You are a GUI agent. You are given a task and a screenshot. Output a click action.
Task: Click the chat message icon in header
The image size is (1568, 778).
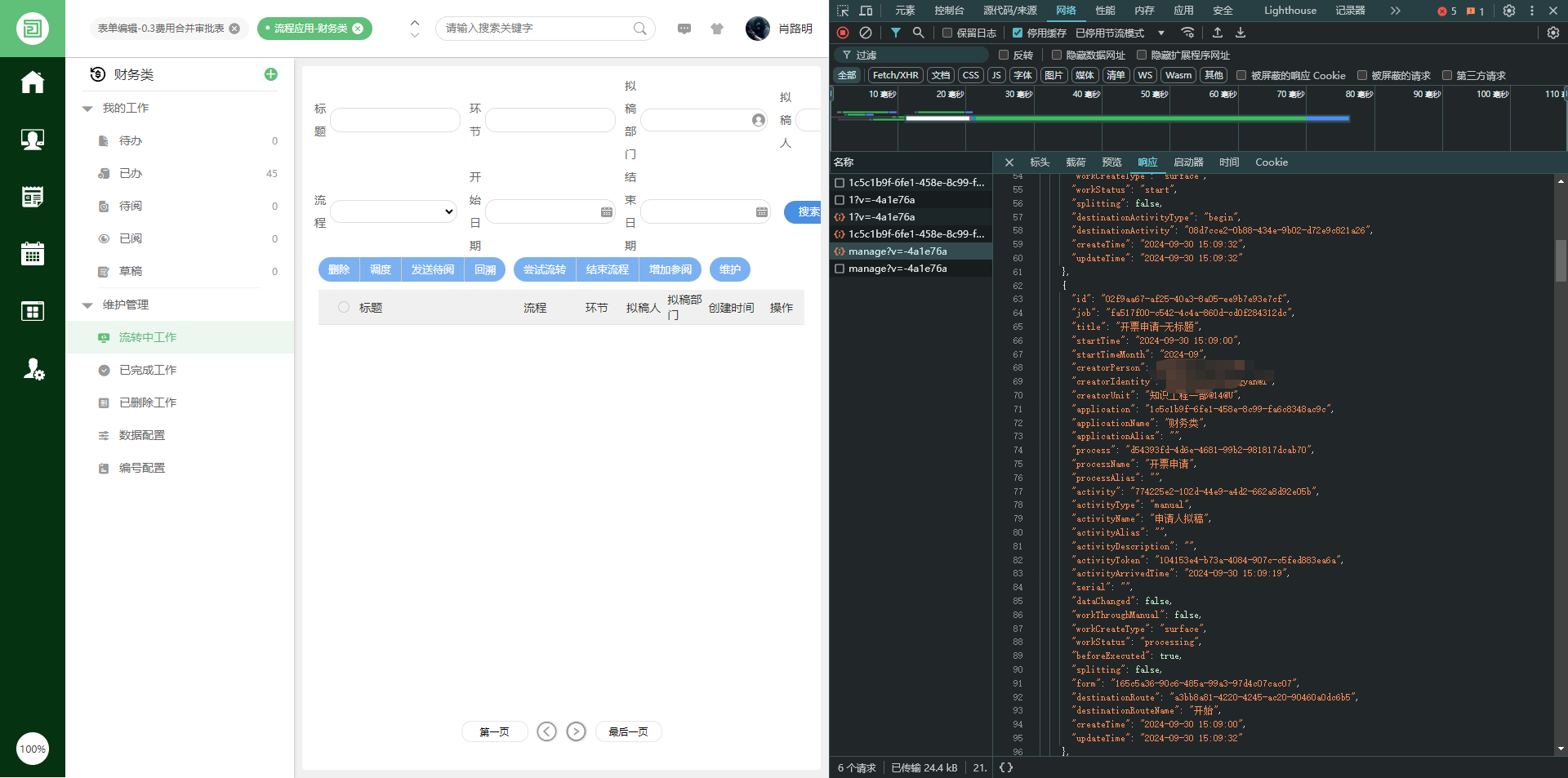pos(684,29)
